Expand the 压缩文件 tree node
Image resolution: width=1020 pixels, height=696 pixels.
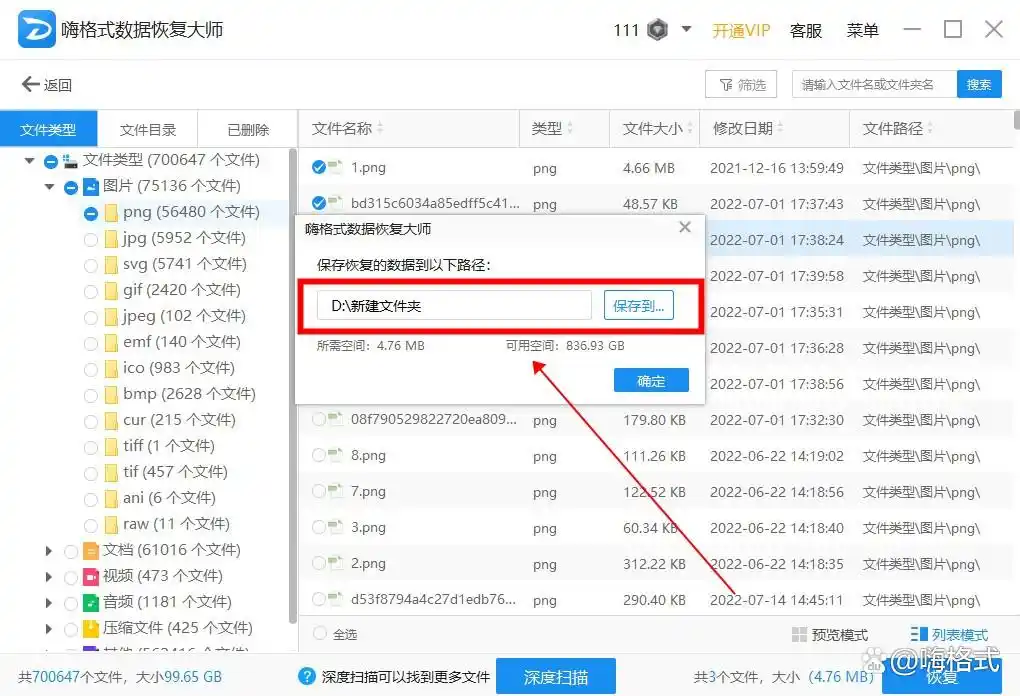[x=49, y=629]
